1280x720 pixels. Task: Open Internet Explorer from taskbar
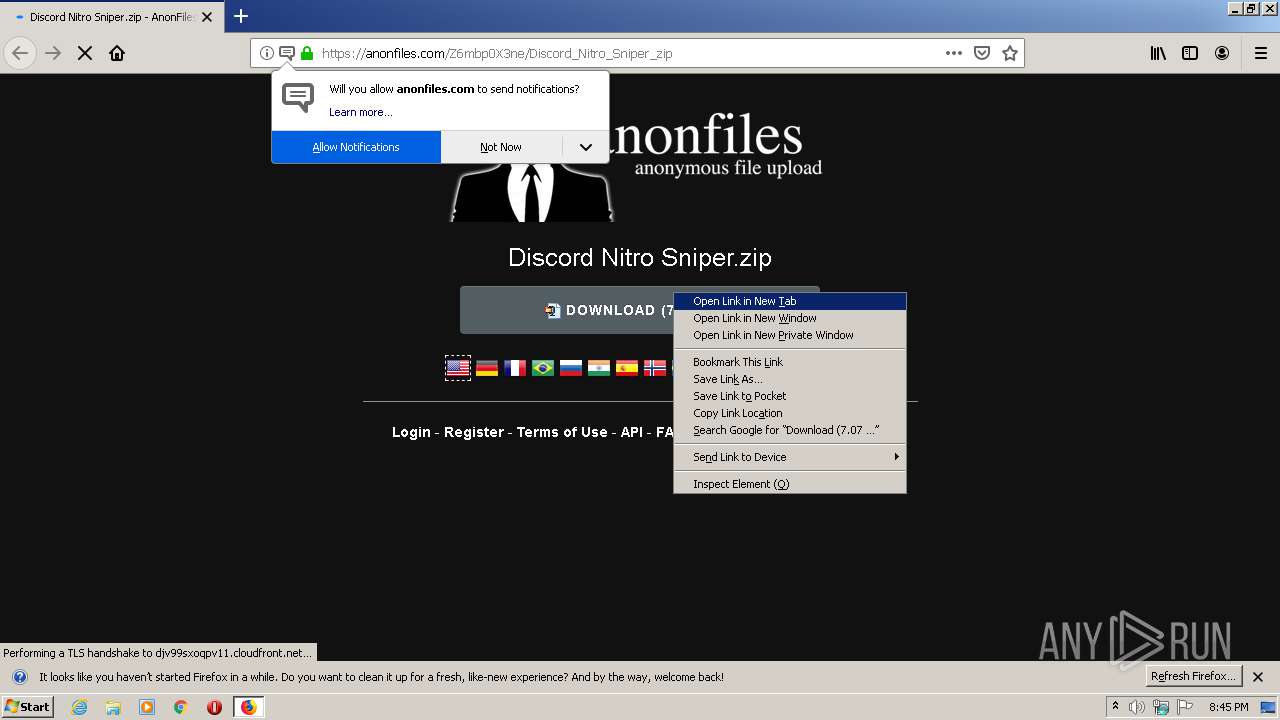[79, 707]
